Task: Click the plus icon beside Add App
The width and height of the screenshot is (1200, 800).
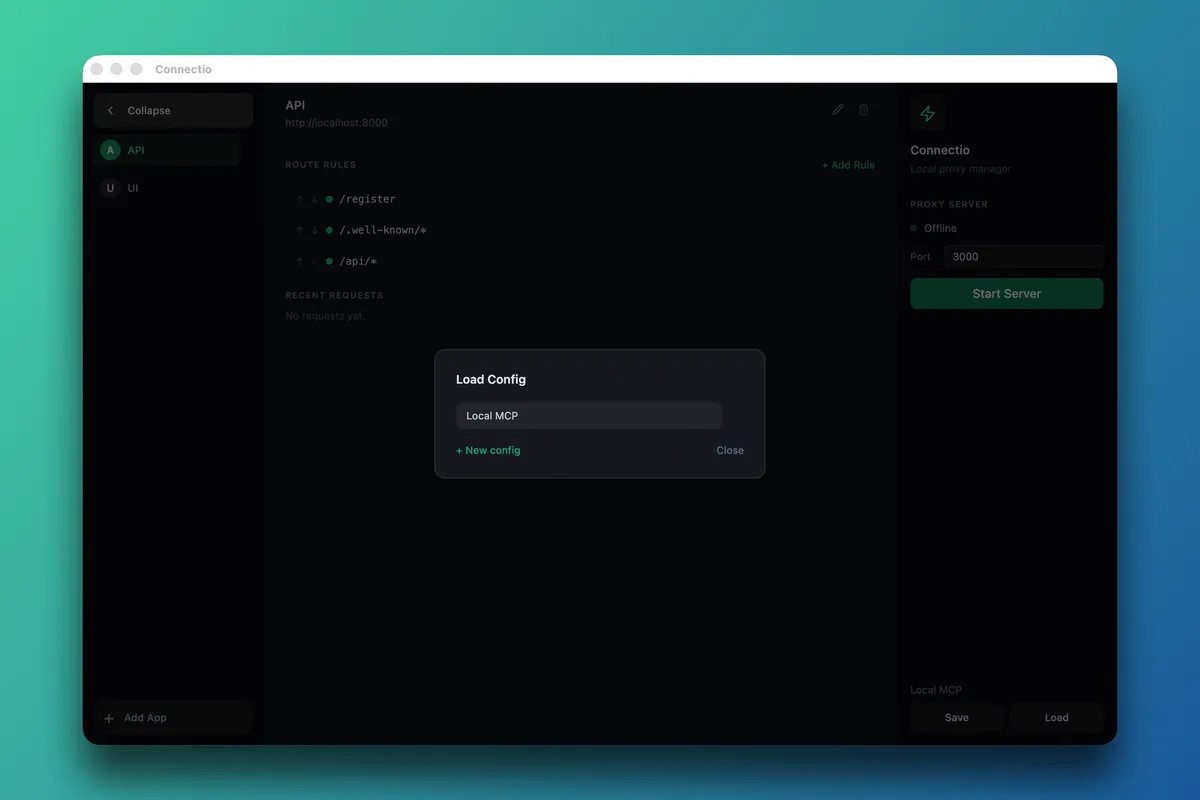Action: (x=109, y=718)
